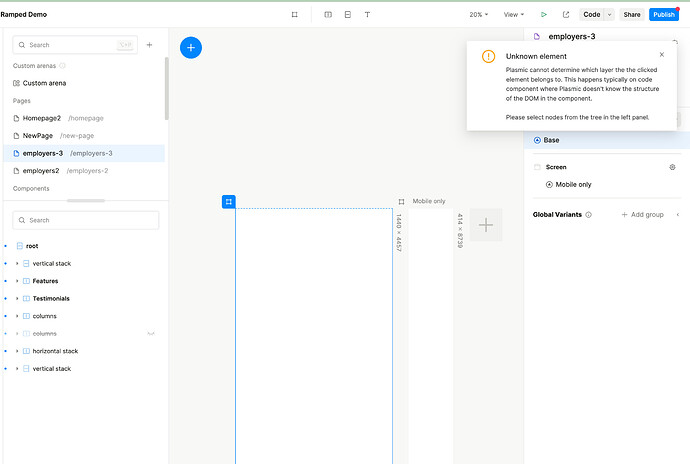Click the Global Variants info icon
690x464 pixels.
coord(588,215)
